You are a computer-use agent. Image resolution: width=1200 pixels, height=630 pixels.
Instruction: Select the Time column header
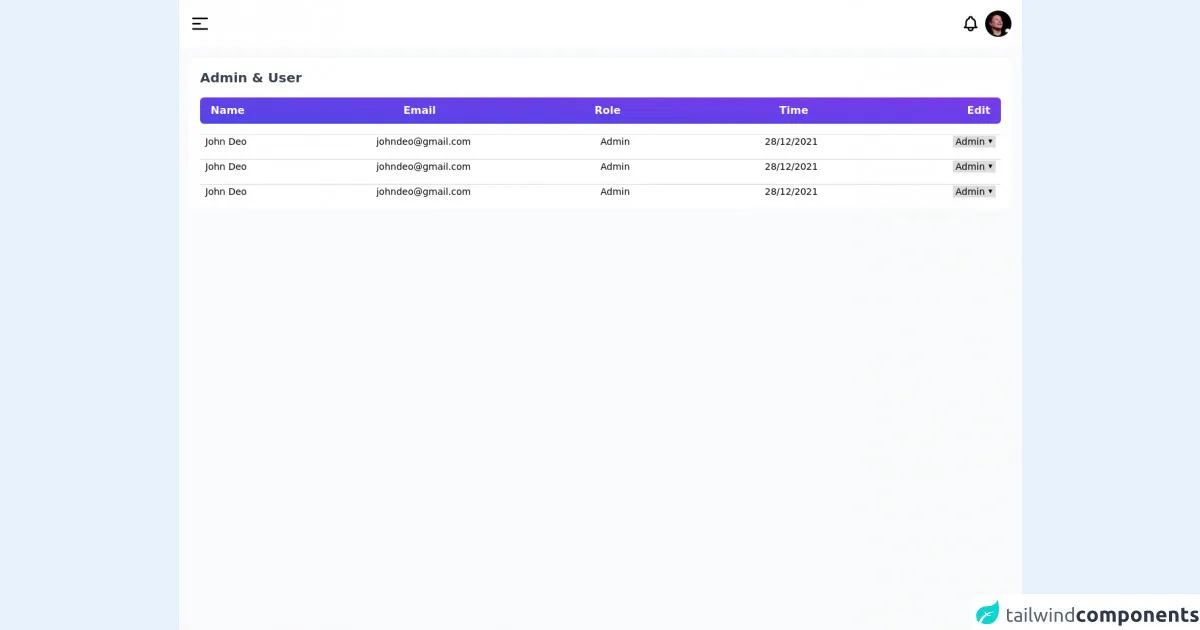[x=793, y=111]
